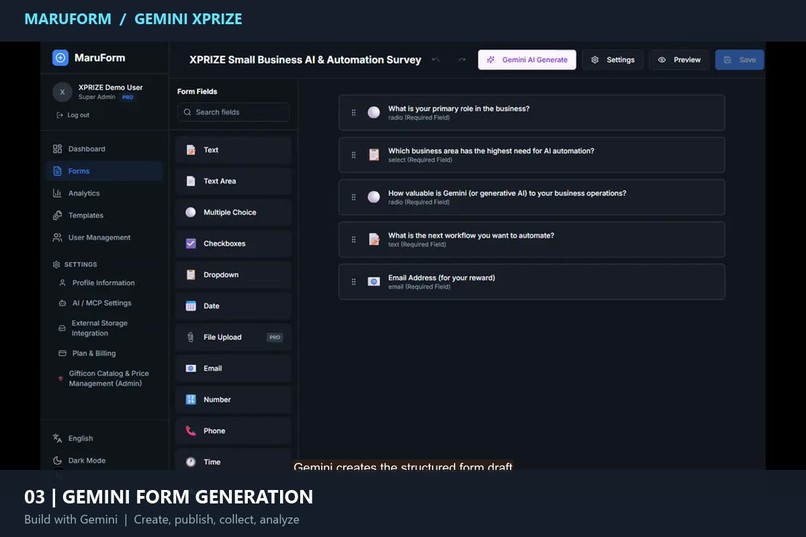This screenshot has width=806, height=537.
Task: Click the PRO badge on File Upload
Action: 275,338
